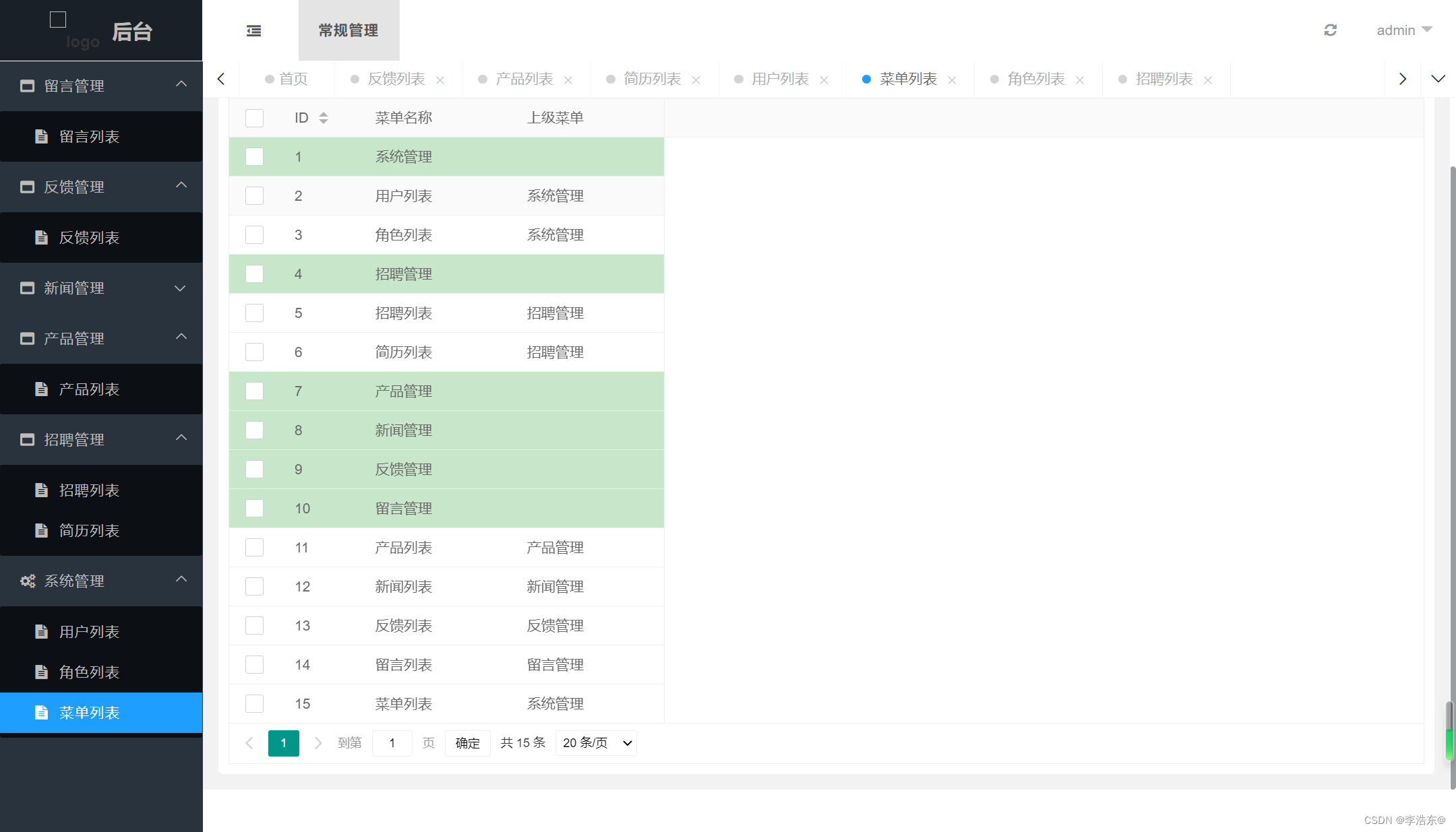Image resolution: width=1456 pixels, height=832 pixels.
Task: Close the 招聘列表 tab
Action: click(1208, 80)
